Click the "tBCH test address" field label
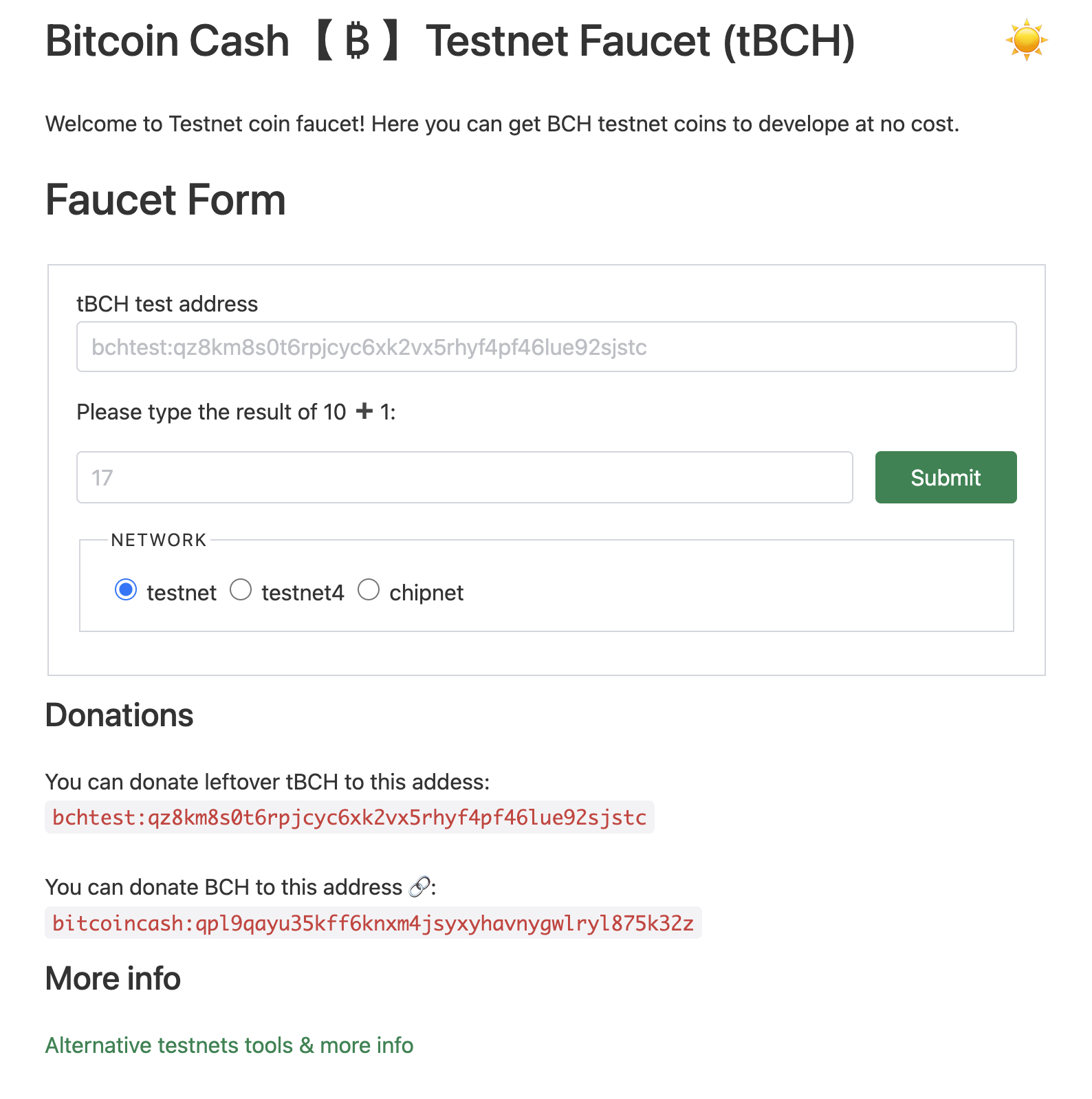 coord(167,304)
